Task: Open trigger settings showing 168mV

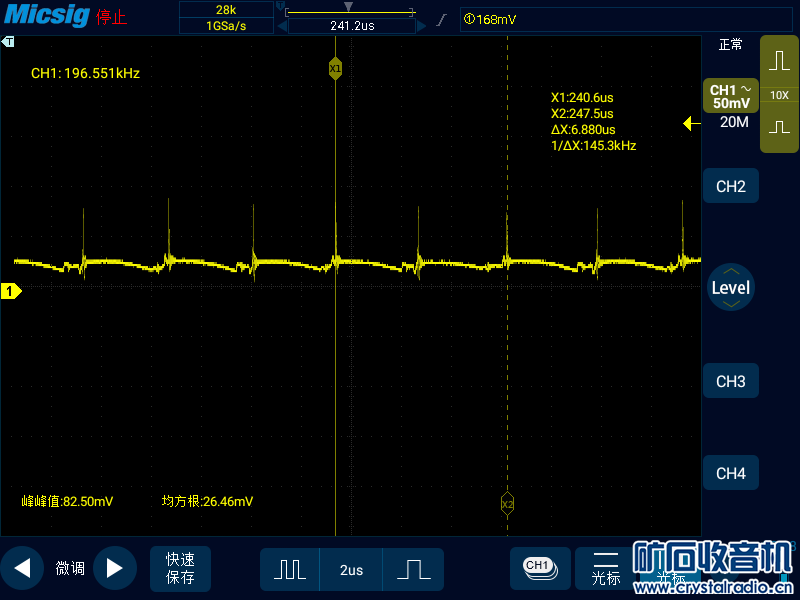Action: click(x=626, y=19)
